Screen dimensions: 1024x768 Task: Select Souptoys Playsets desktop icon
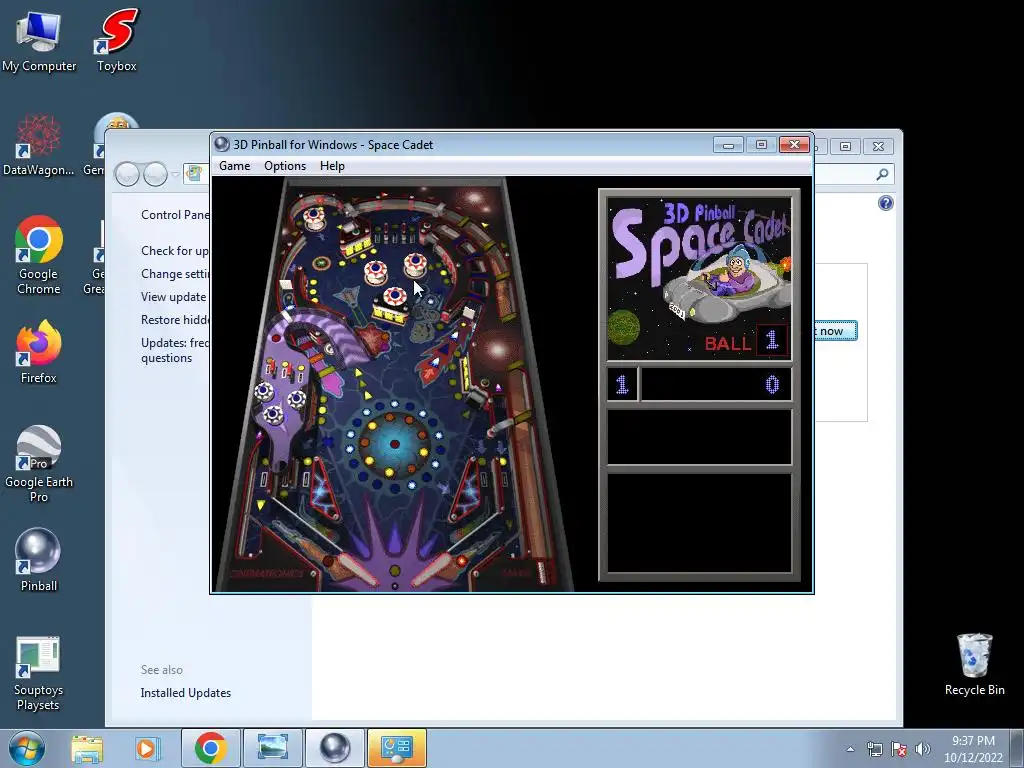coord(39,673)
